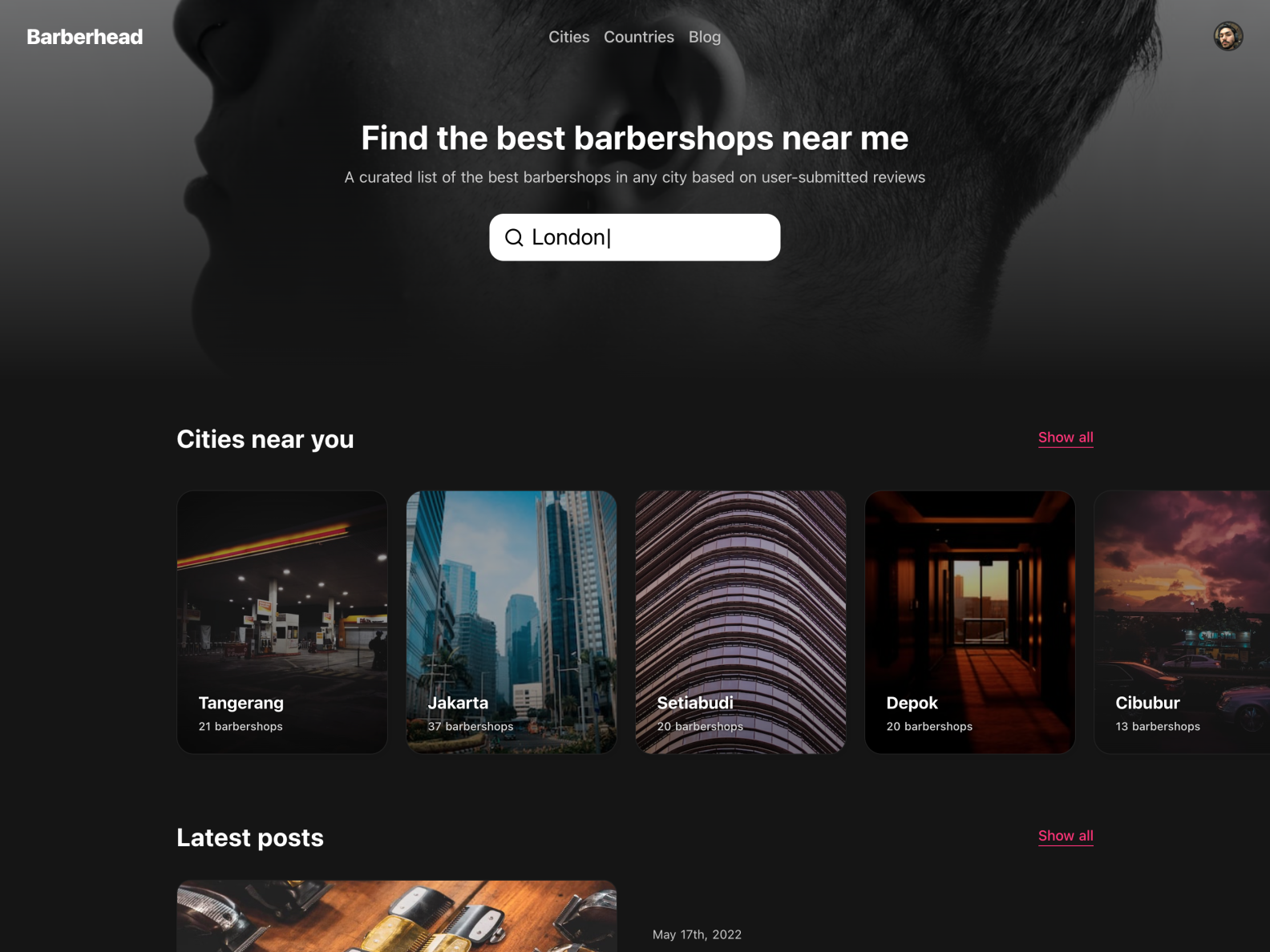Show all latest posts

click(1066, 836)
